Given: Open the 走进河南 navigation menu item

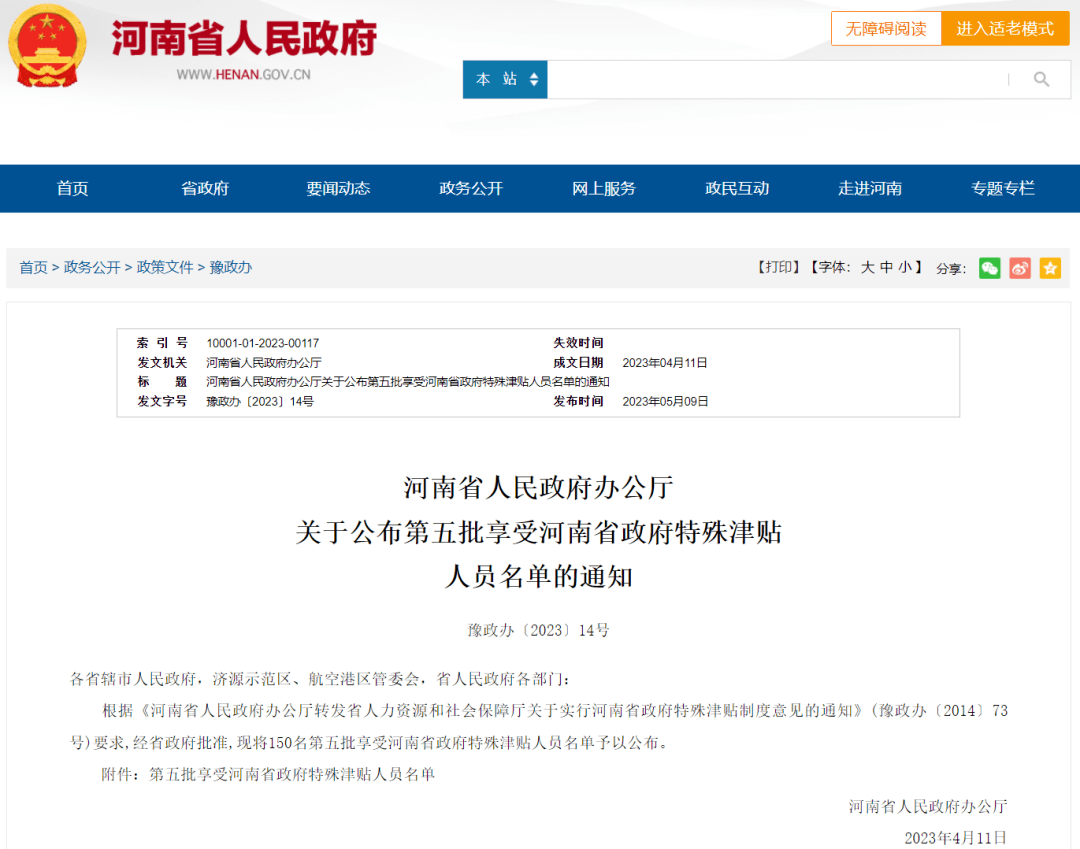Looking at the screenshot, I should tap(870, 189).
